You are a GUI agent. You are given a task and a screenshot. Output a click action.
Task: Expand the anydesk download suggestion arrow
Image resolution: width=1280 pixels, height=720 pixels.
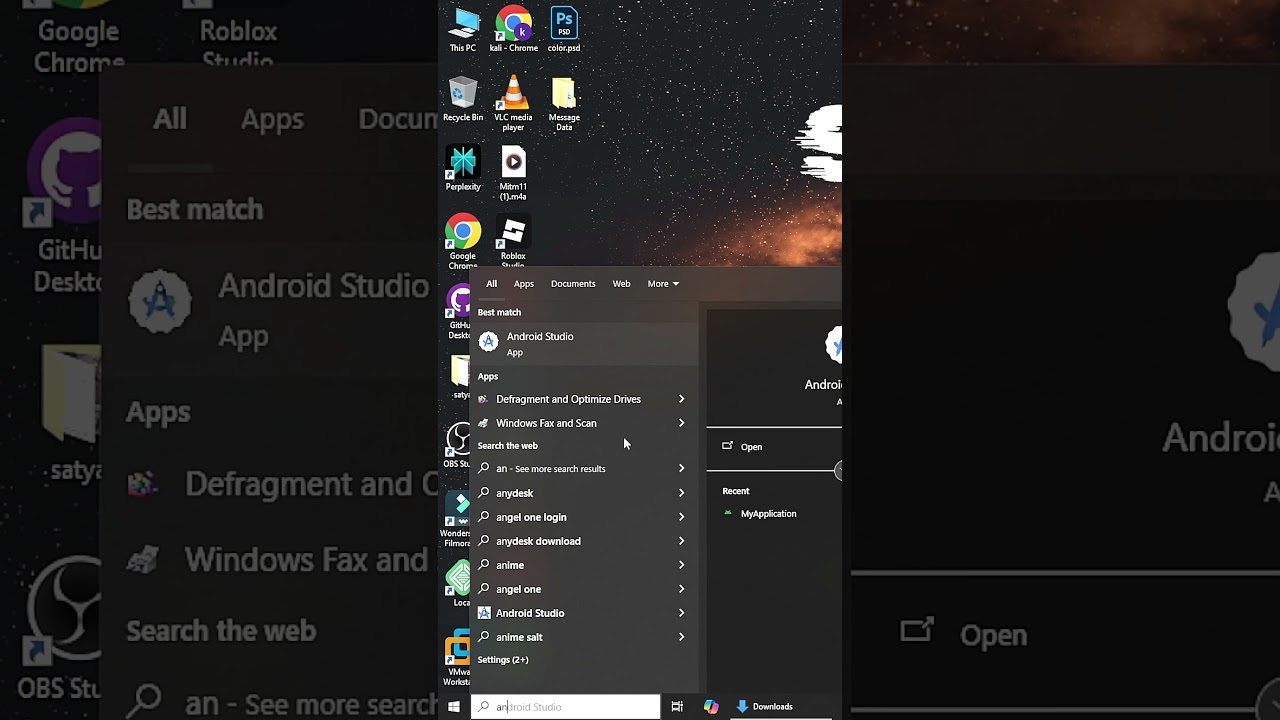[682, 541]
